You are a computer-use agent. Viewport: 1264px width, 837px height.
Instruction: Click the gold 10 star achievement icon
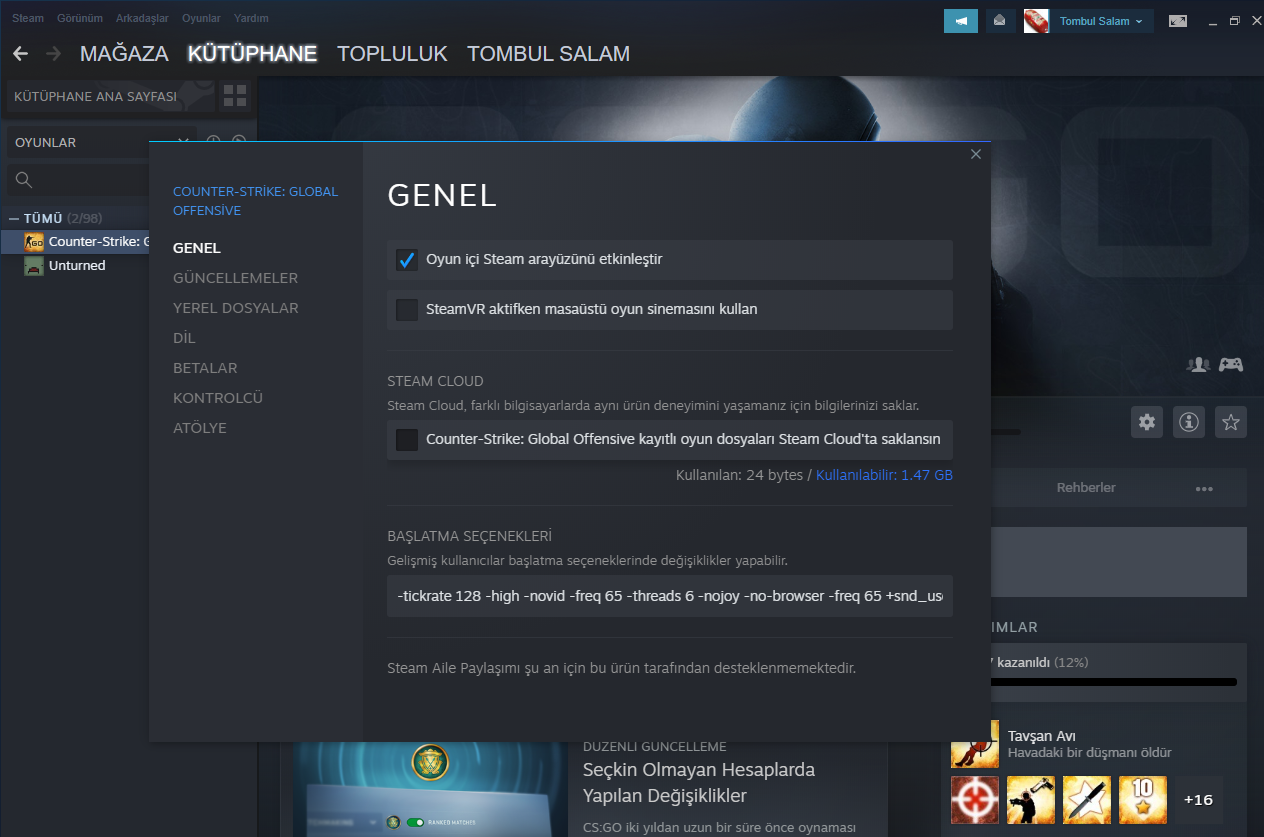tap(1143, 800)
